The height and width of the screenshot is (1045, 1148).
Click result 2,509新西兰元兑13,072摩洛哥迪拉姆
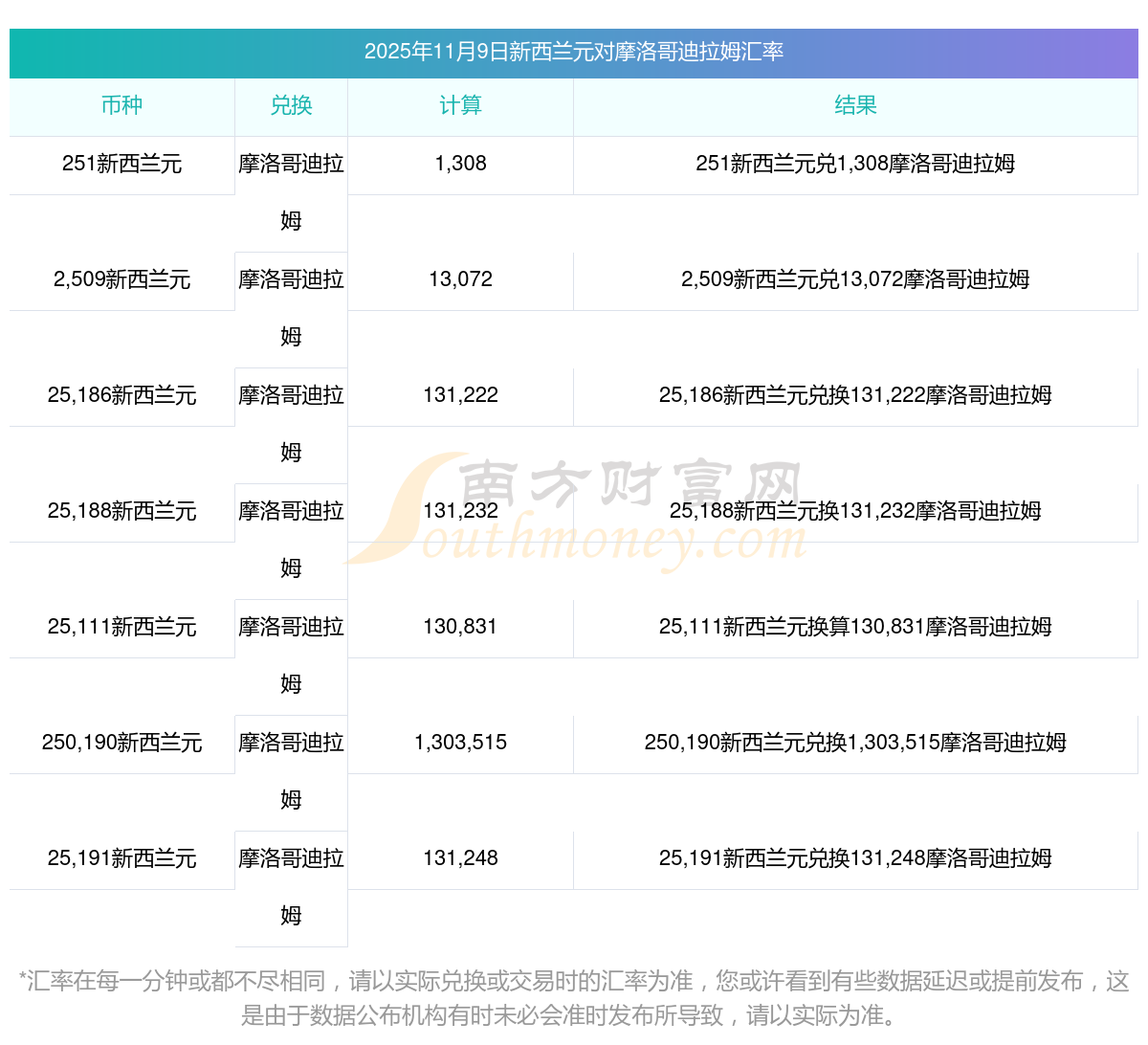click(855, 279)
